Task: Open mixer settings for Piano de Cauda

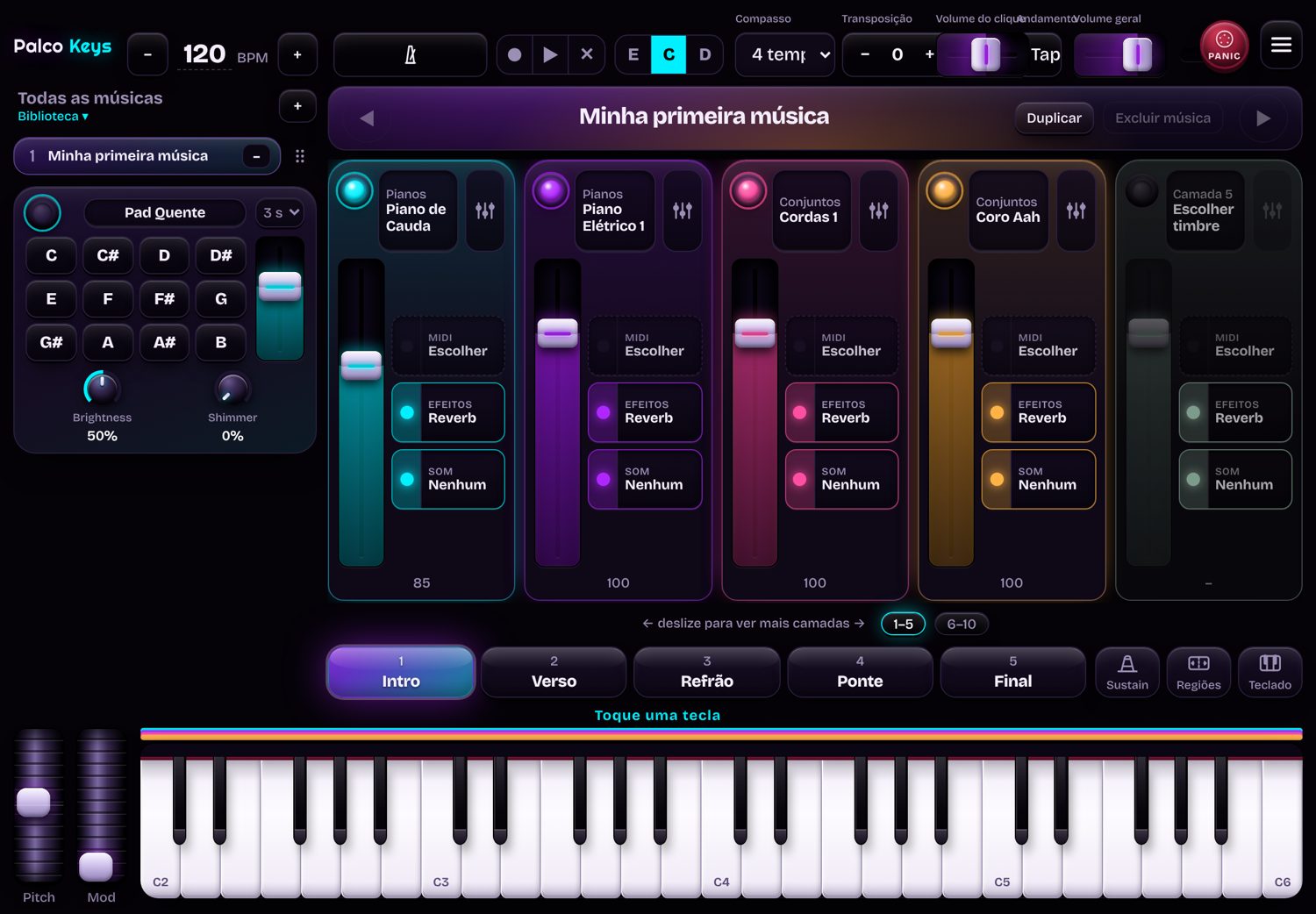Action: click(485, 211)
